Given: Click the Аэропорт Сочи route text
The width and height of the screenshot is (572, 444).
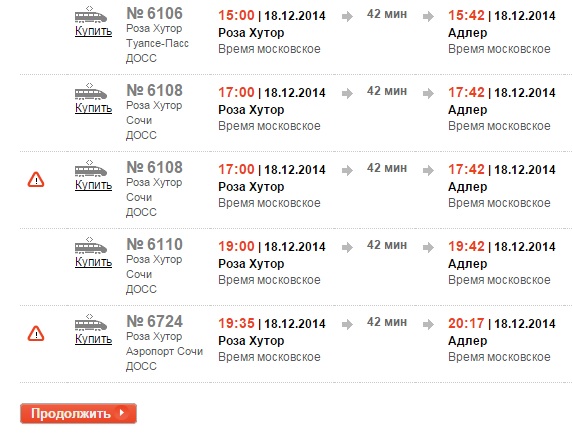Looking at the screenshot, I should point(164,351).
